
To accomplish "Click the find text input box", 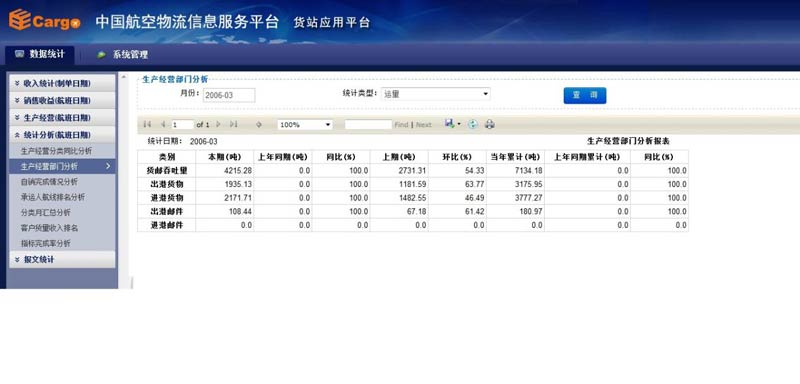I will coord(368,124).
